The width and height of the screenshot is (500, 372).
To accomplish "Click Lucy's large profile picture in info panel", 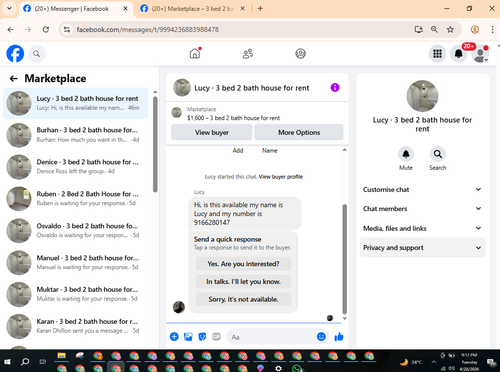I will pyautogui.click(x=422, y=96).
